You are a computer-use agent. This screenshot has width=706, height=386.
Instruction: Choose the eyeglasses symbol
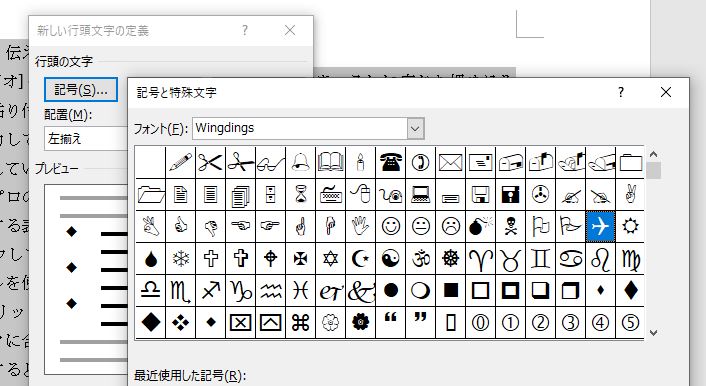tap(271, 162)
